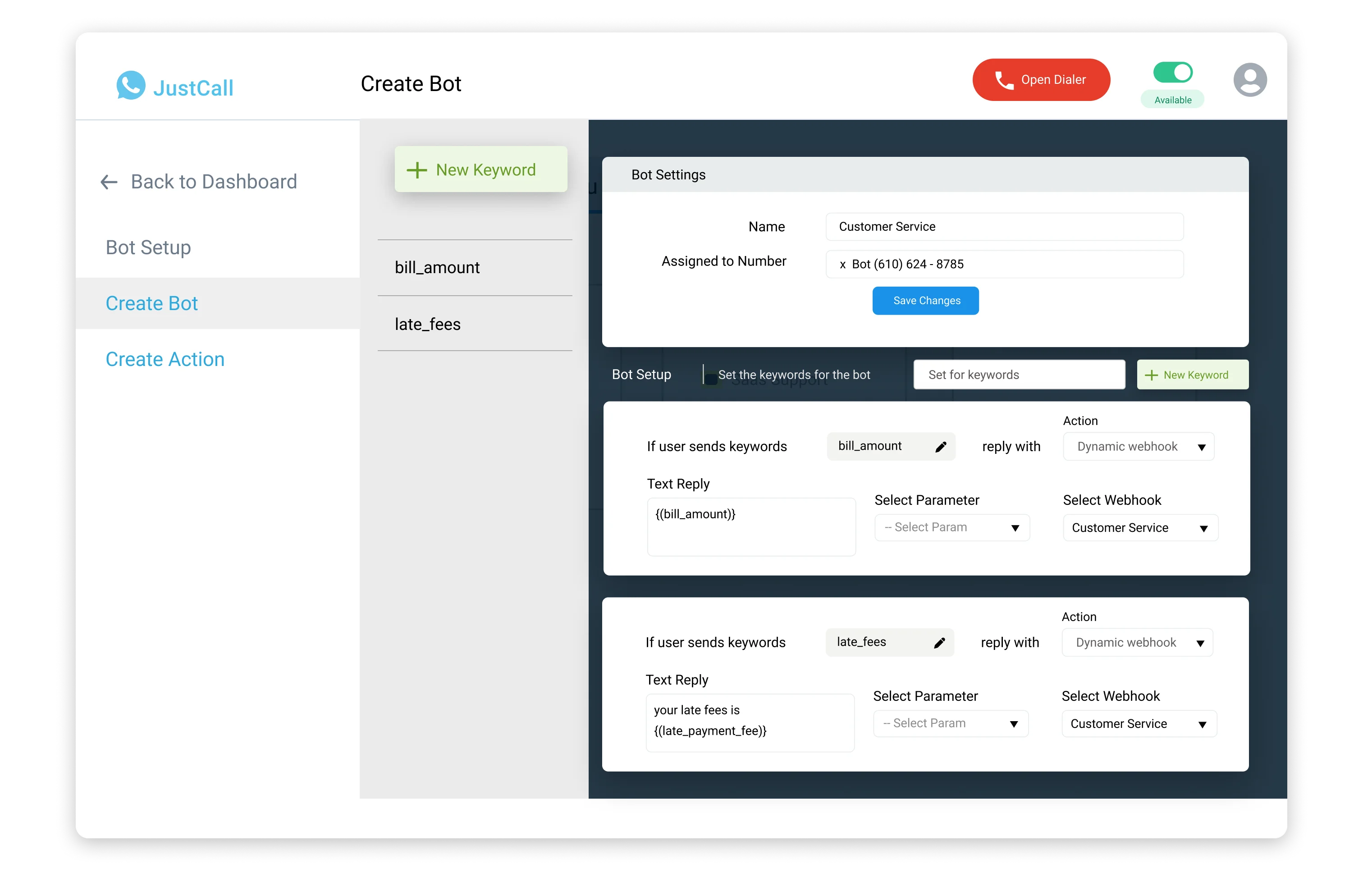Expand Action dropdown for bill_amount rule
The image size is (1363, 896).
click(x=1139, y=447)
